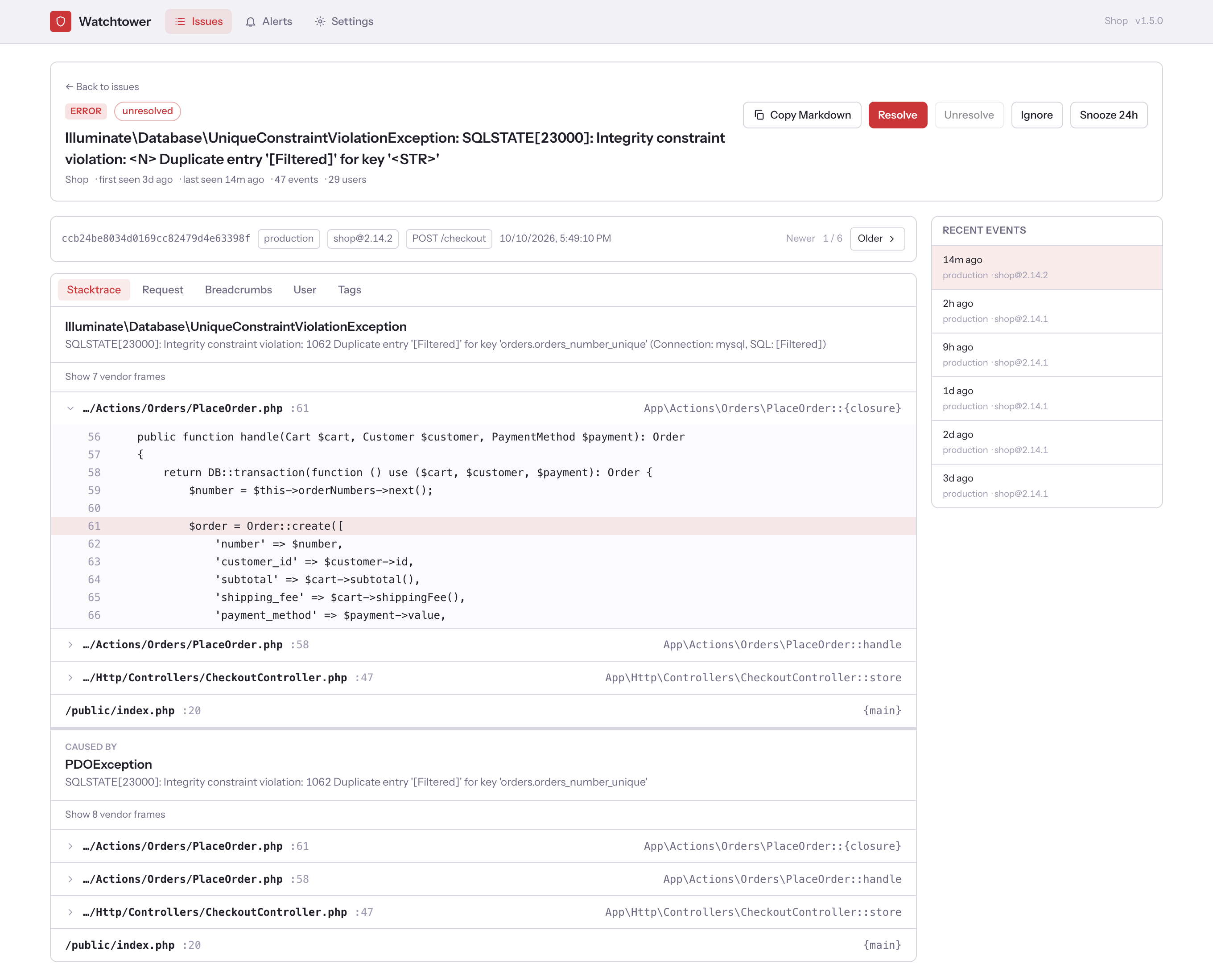Collapse the expanded PlaceOrder.php :61 frame

(483, 408)
